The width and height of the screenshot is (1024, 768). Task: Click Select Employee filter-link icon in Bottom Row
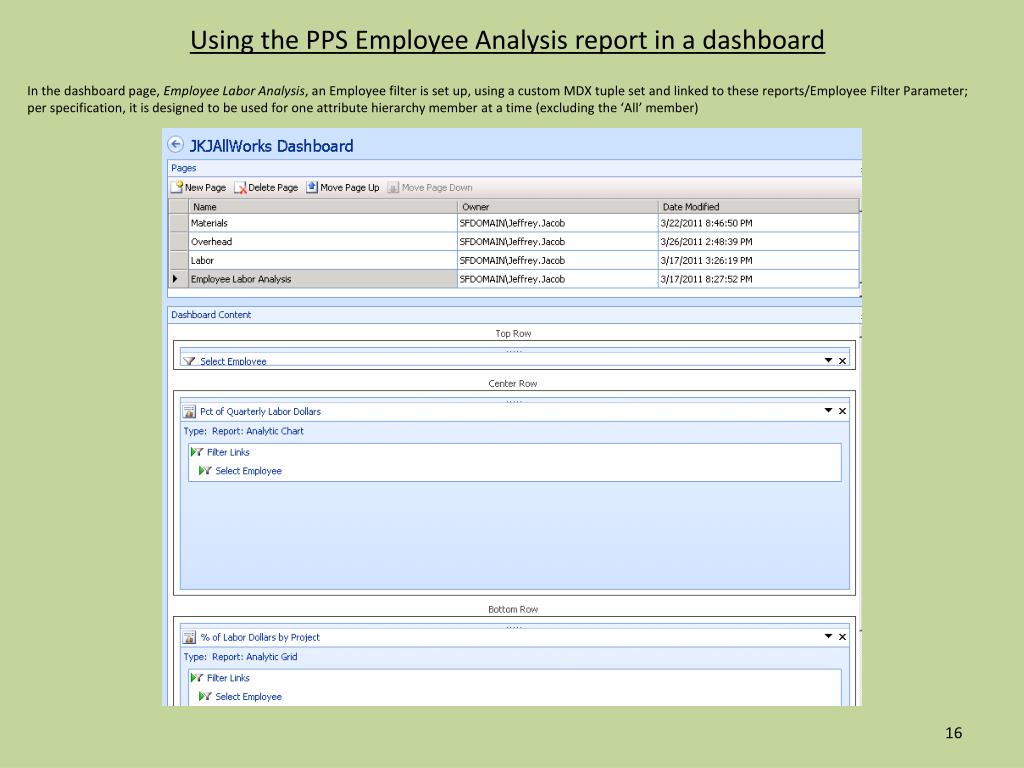coord(205,696)
